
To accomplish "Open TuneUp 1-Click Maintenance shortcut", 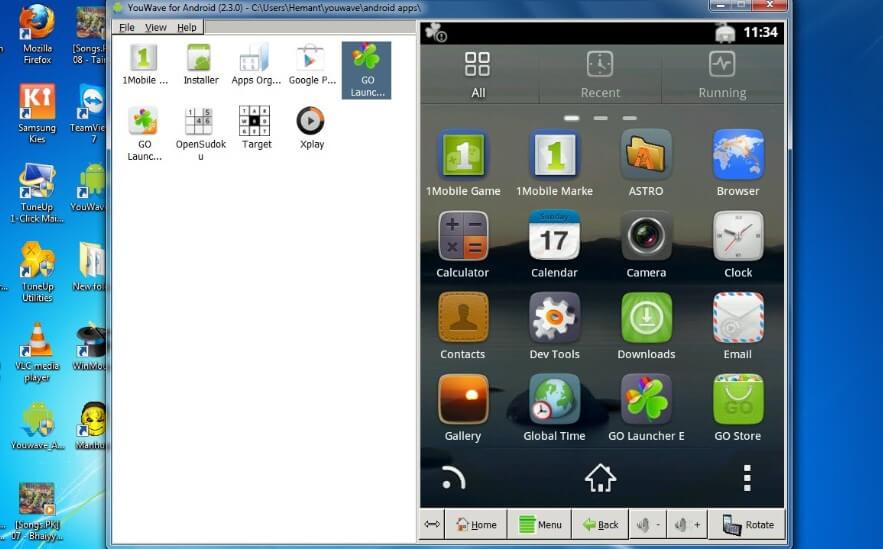I will pyautogui.click(x=37, y=193).
